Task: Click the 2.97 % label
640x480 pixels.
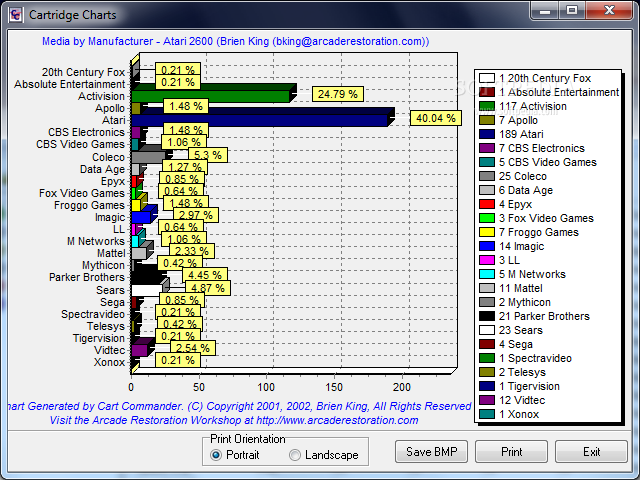Action: point(196,215)
